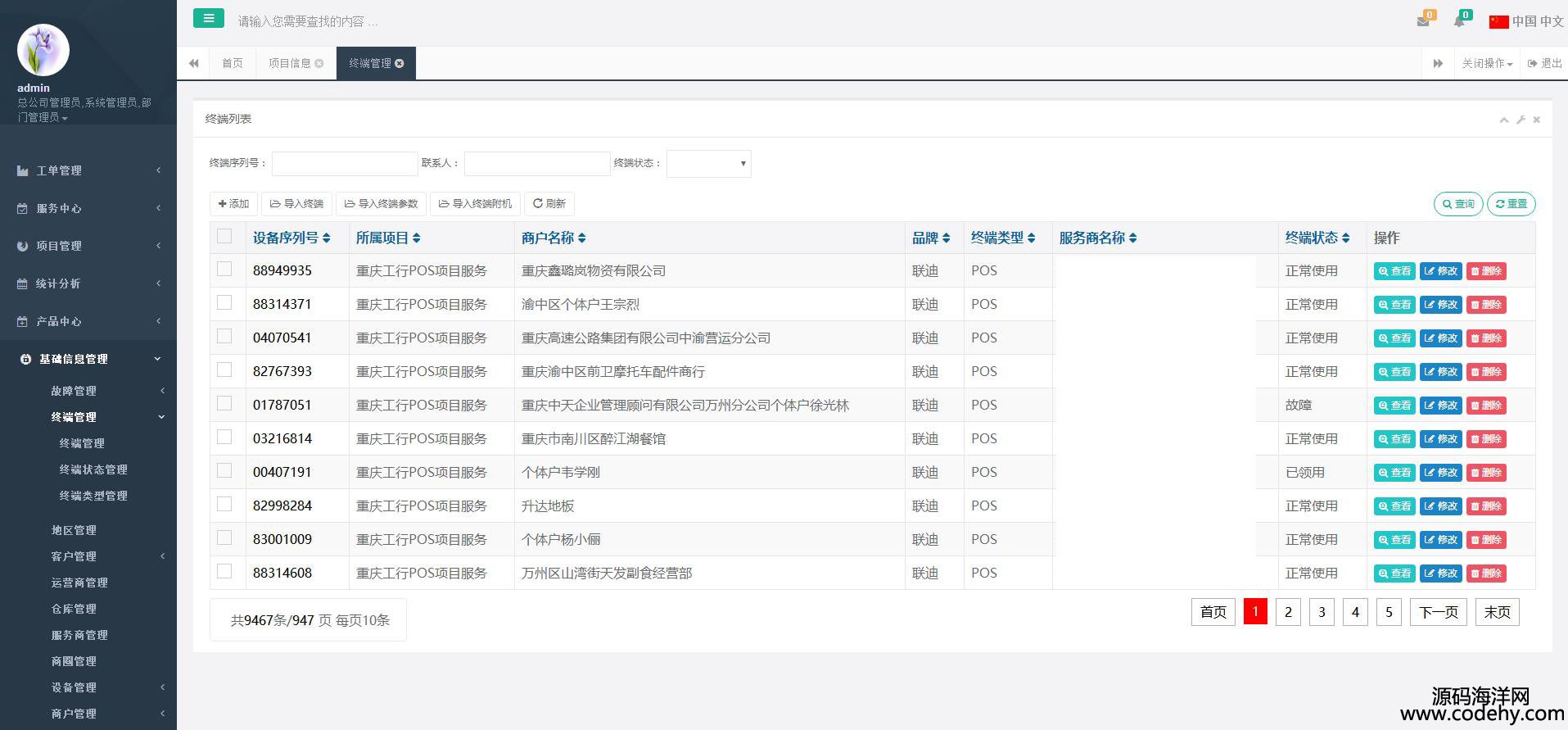Open 终端状态管理 in the sidebar
Screen dimensions: 1568x730
tap(93, 469)
